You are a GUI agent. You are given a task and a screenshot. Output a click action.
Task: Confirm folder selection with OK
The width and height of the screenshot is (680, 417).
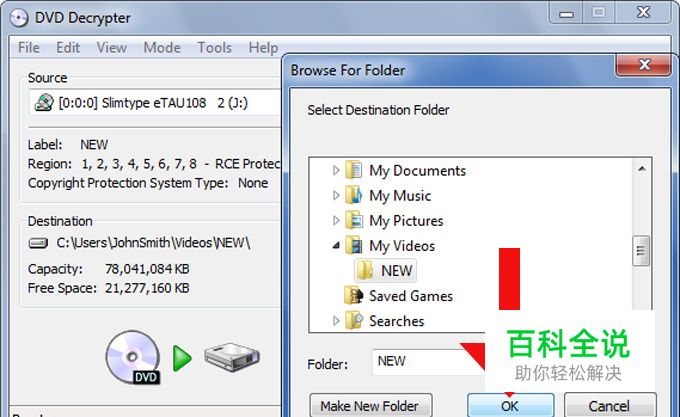coord(510,406)
